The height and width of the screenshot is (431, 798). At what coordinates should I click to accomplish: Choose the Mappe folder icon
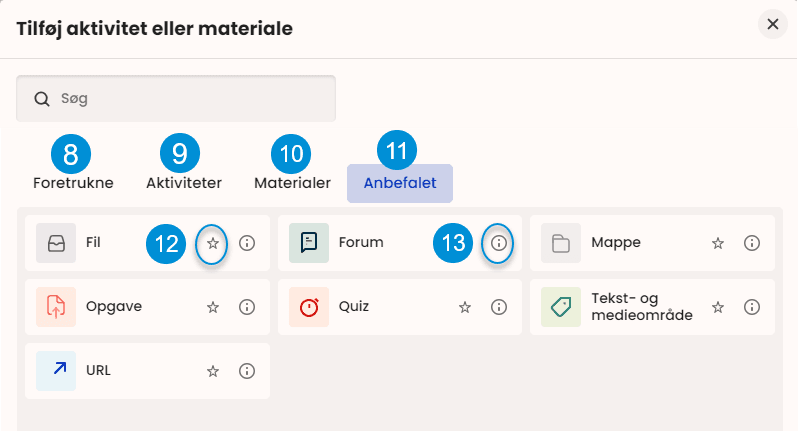click(x=560, y=242)
